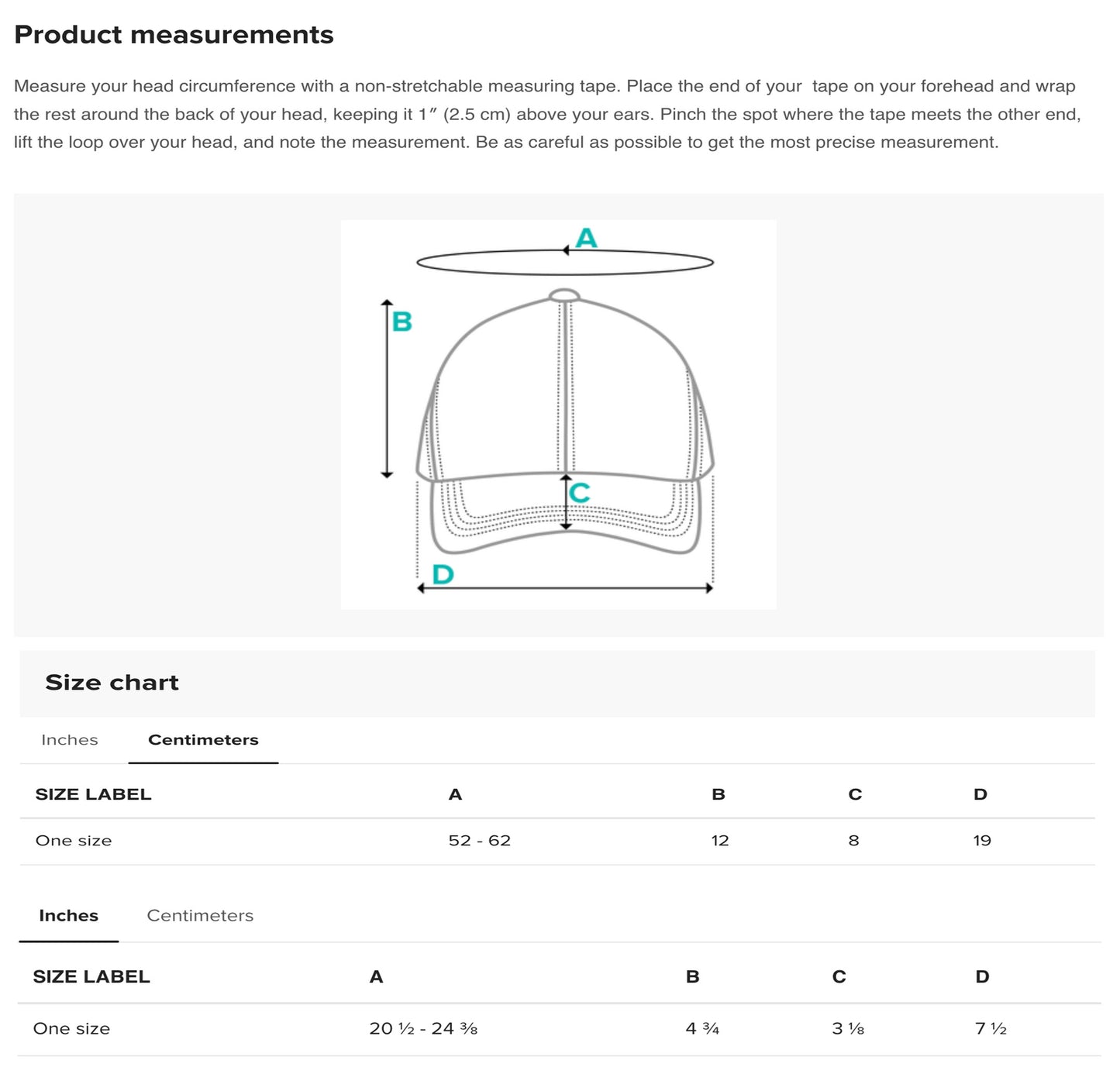Viewport: 1120px width, 1081px height.
Task: Click teal letter A above the cap diagram
Action: pyautogui.click(x=587, y=238)
